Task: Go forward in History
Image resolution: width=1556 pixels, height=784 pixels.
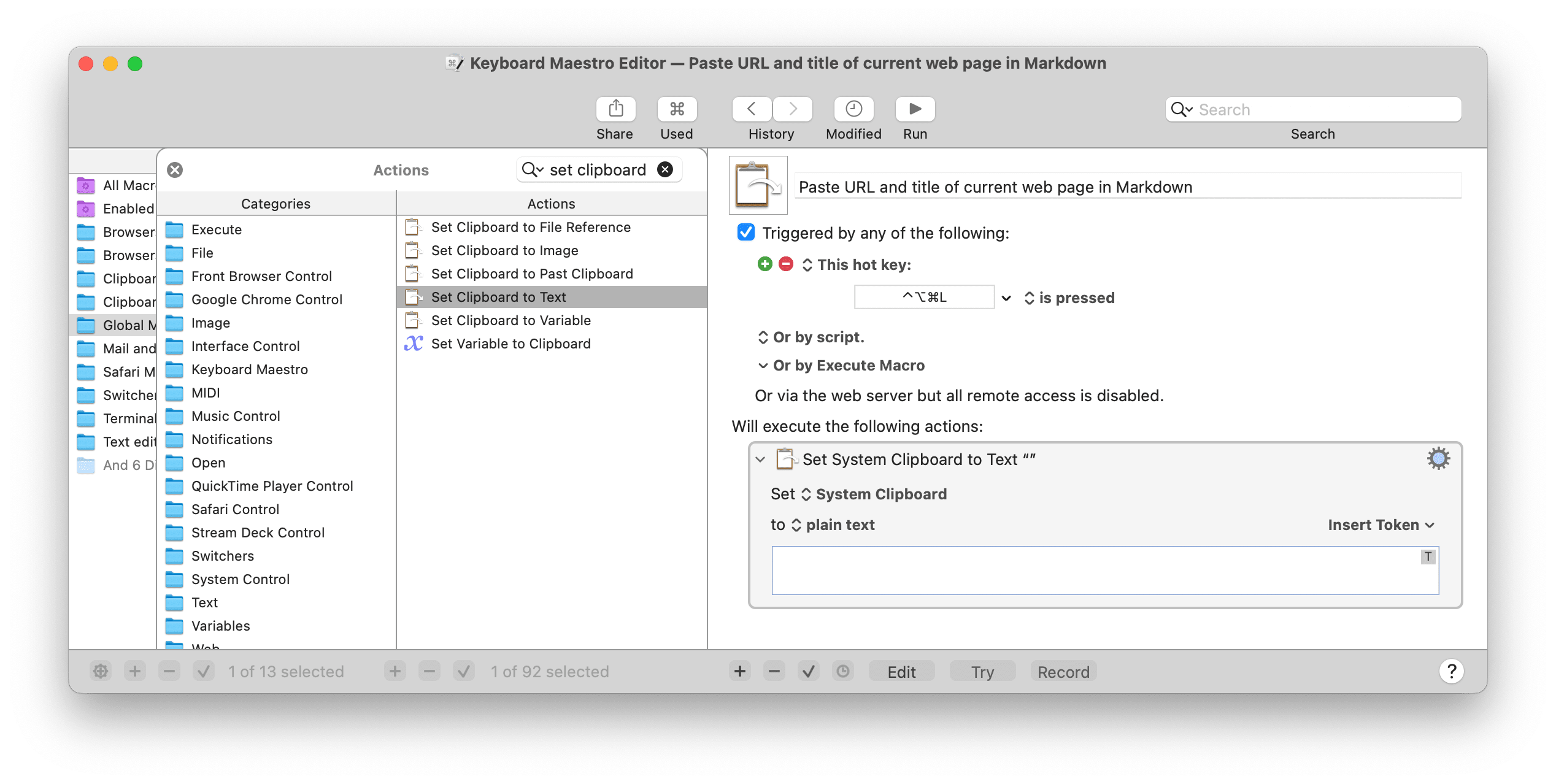Action: [792, 109]
